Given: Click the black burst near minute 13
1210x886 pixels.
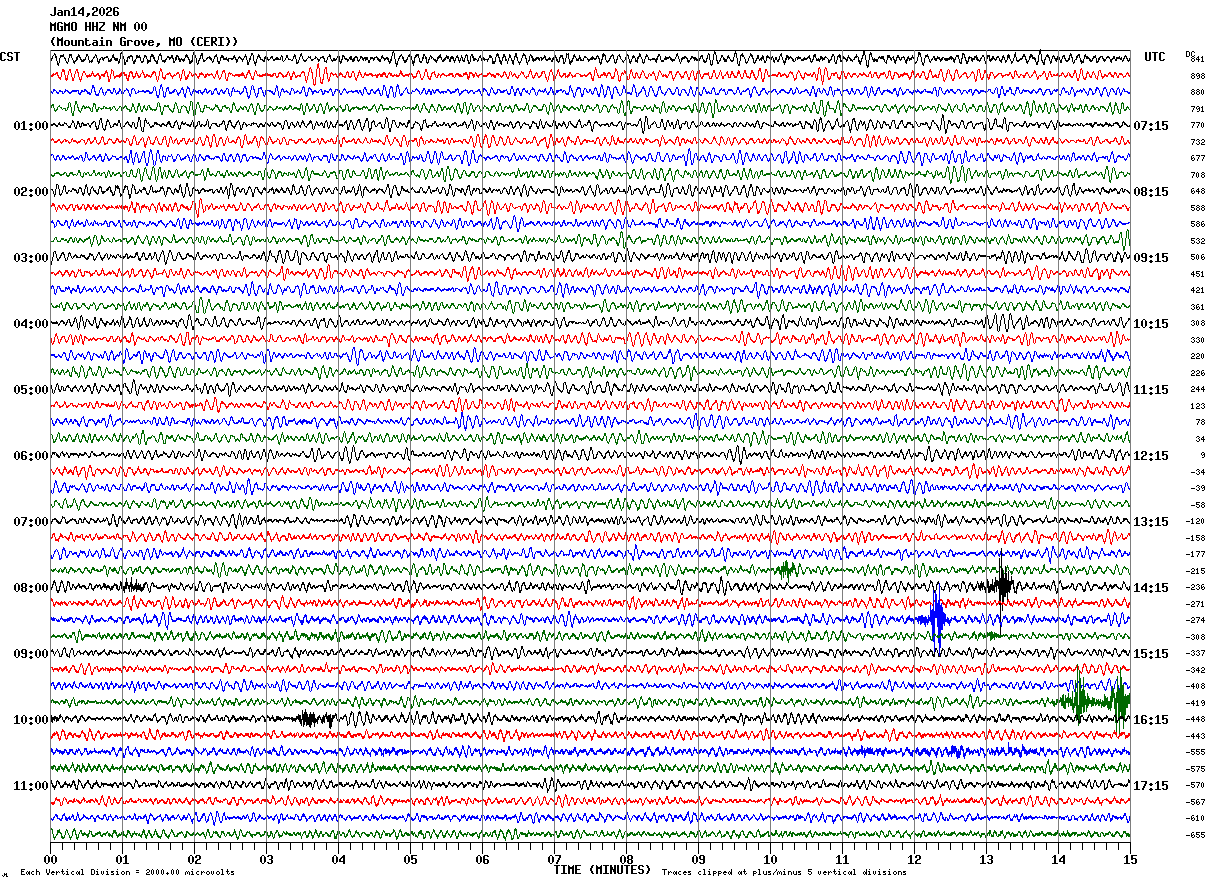Looking at the screenshot, I should pos(1002,585).
